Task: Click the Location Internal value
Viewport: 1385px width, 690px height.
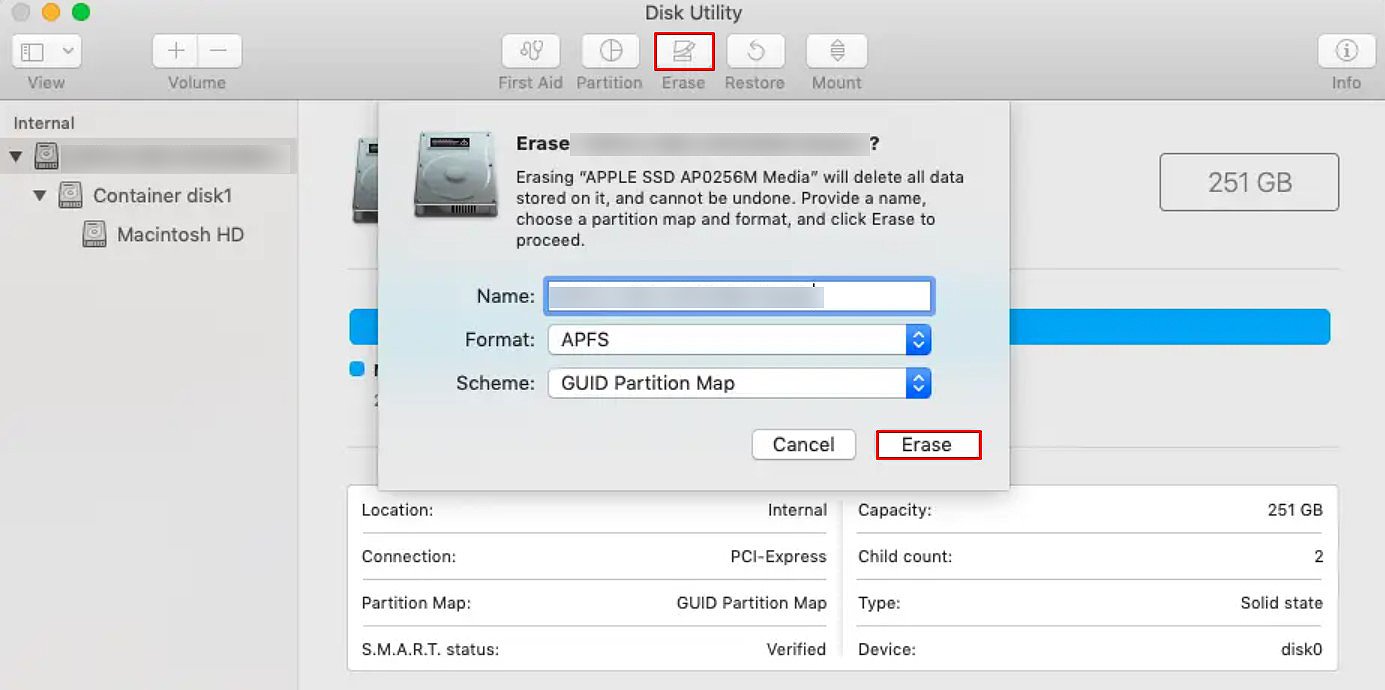Action: (797, 510)
